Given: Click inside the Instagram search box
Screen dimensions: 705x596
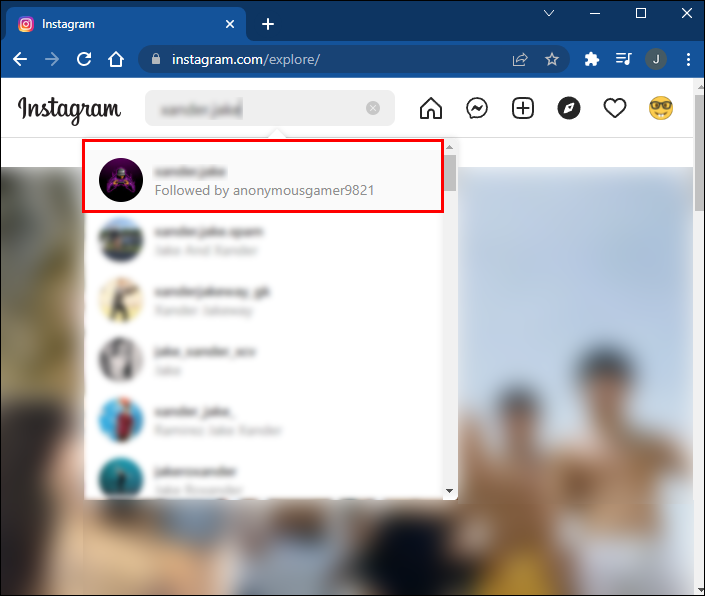Looking at the screenshot, I should pyautogui.click(x=270, y=108).
